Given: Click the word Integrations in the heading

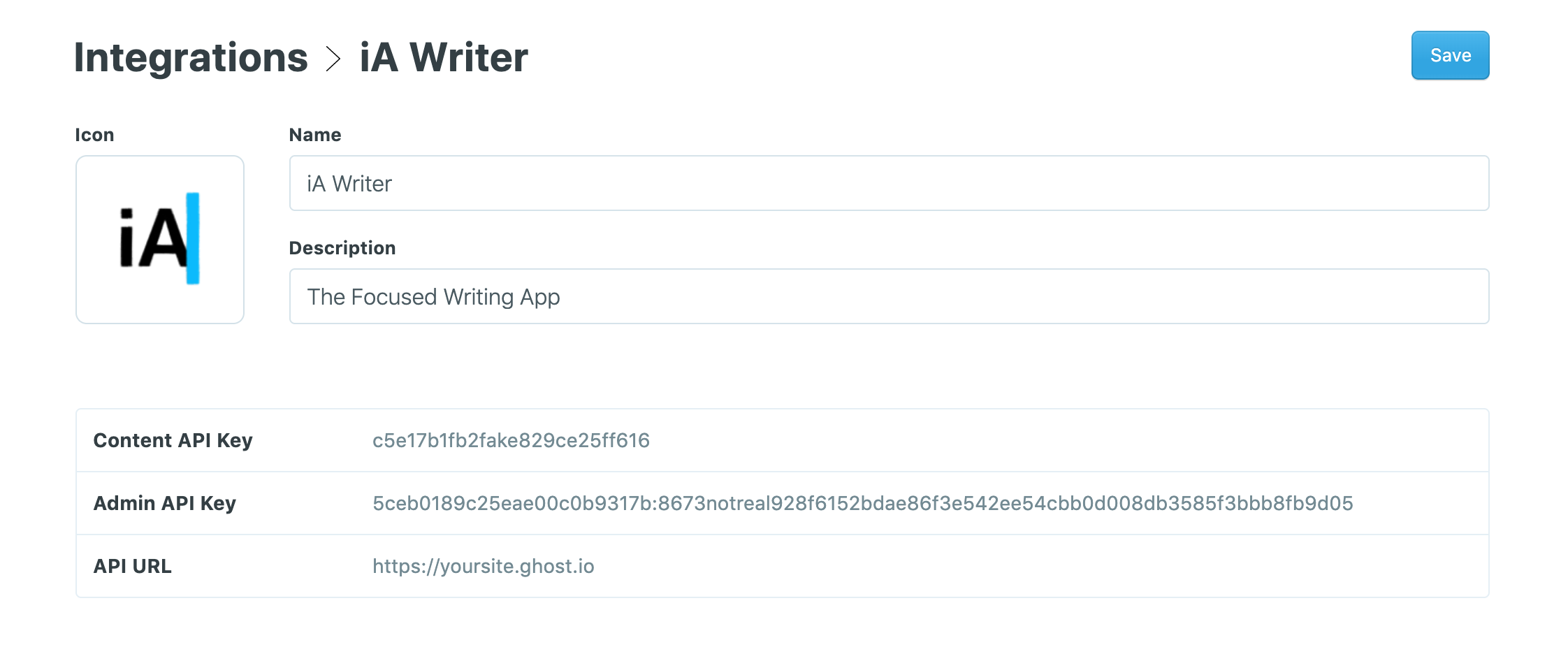Looking at the screenshot, I should 190,58.
